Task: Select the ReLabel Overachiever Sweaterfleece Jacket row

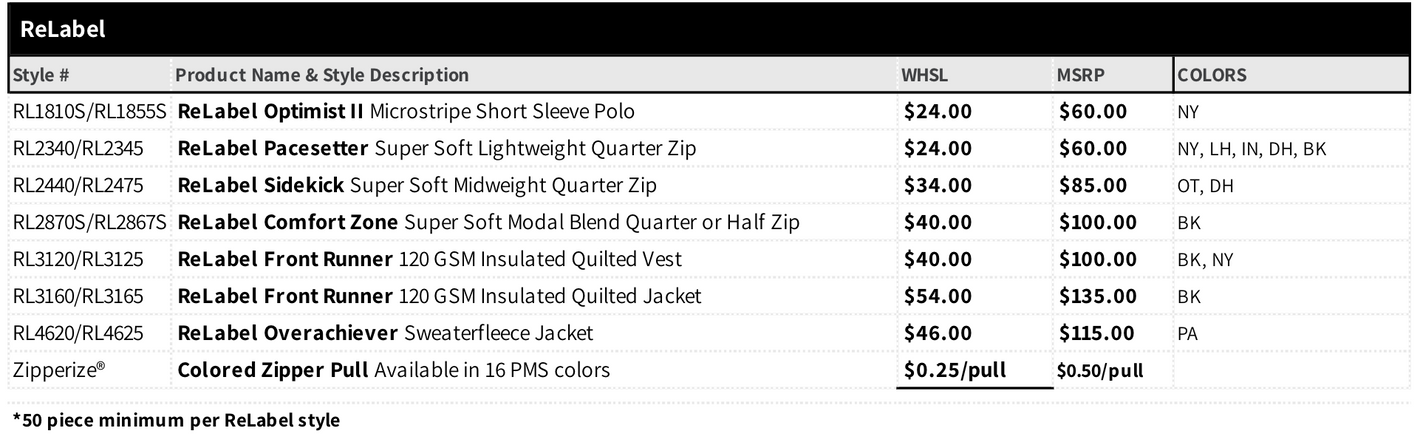Action: (x=710, y=334)
